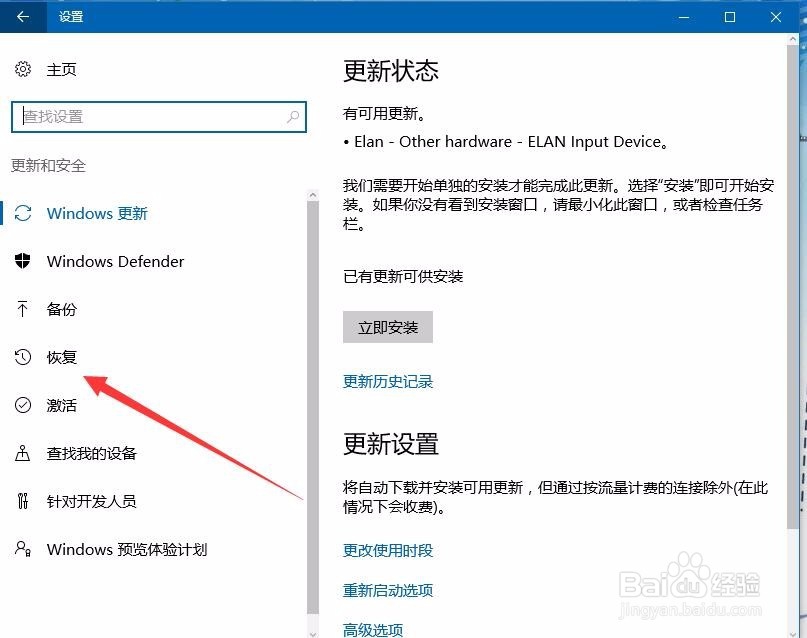Select the 针对开发人员 tools icon
The image size is (807, 638).
22,501
